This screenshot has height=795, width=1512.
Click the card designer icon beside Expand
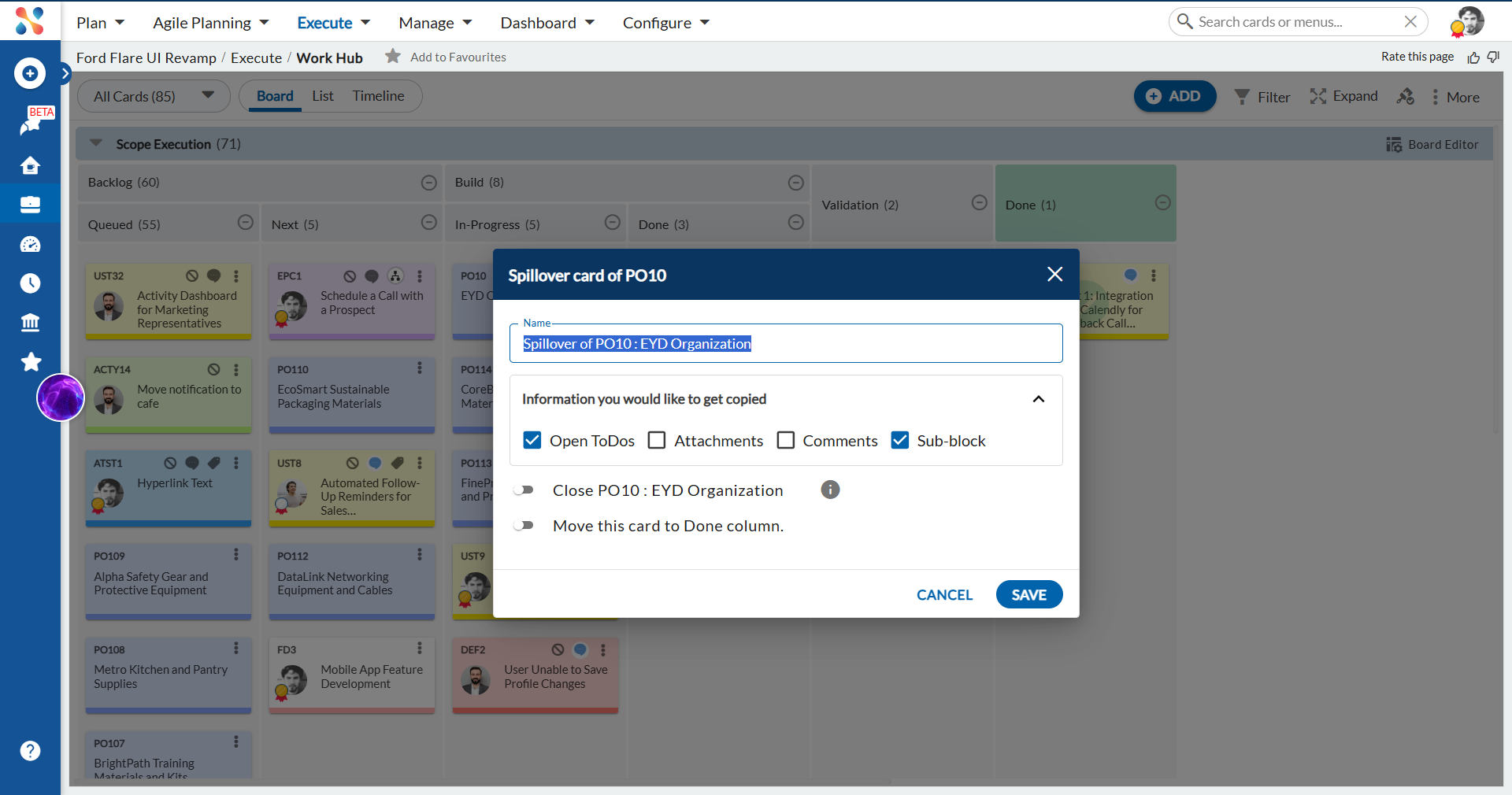[x=1406, y=96]
